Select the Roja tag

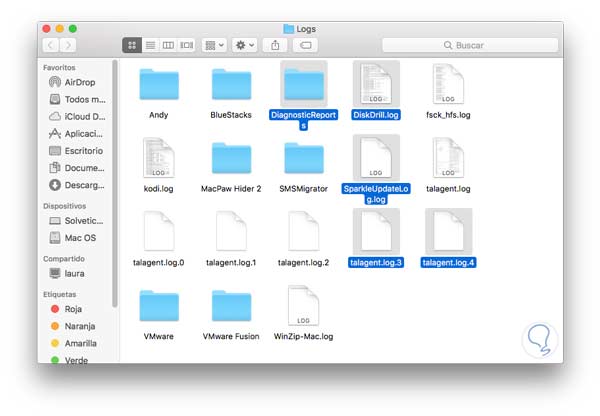tap(66, 309)
